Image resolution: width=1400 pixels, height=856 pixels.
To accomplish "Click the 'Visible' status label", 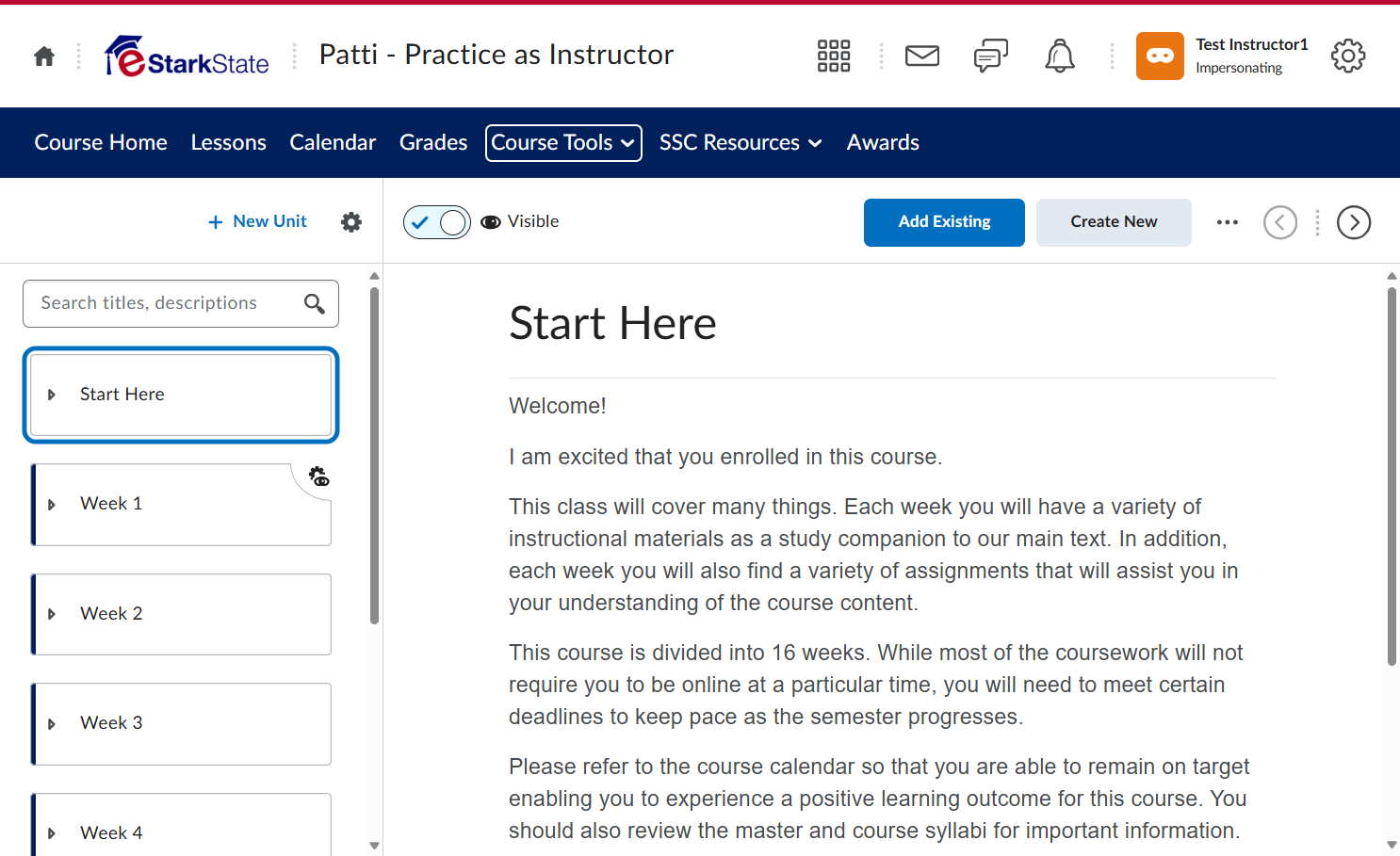I will pos(533,221).
